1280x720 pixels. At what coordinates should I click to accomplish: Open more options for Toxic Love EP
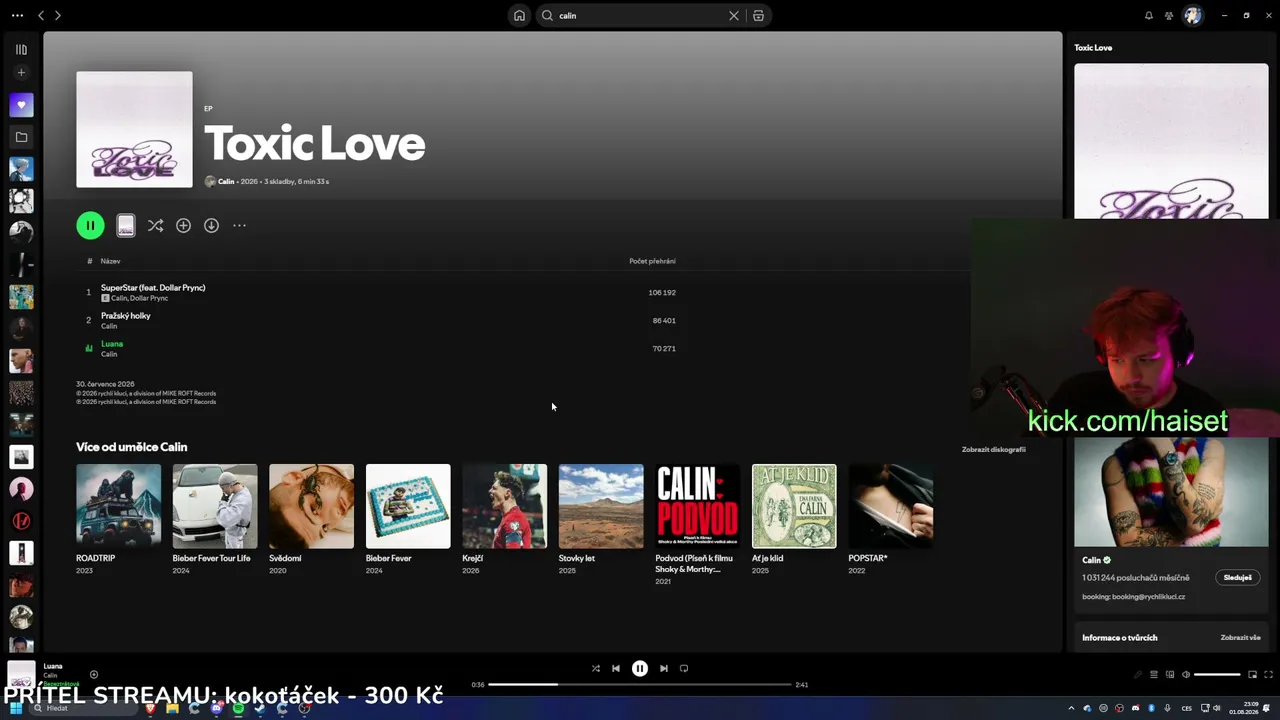(x=239, y=226)
